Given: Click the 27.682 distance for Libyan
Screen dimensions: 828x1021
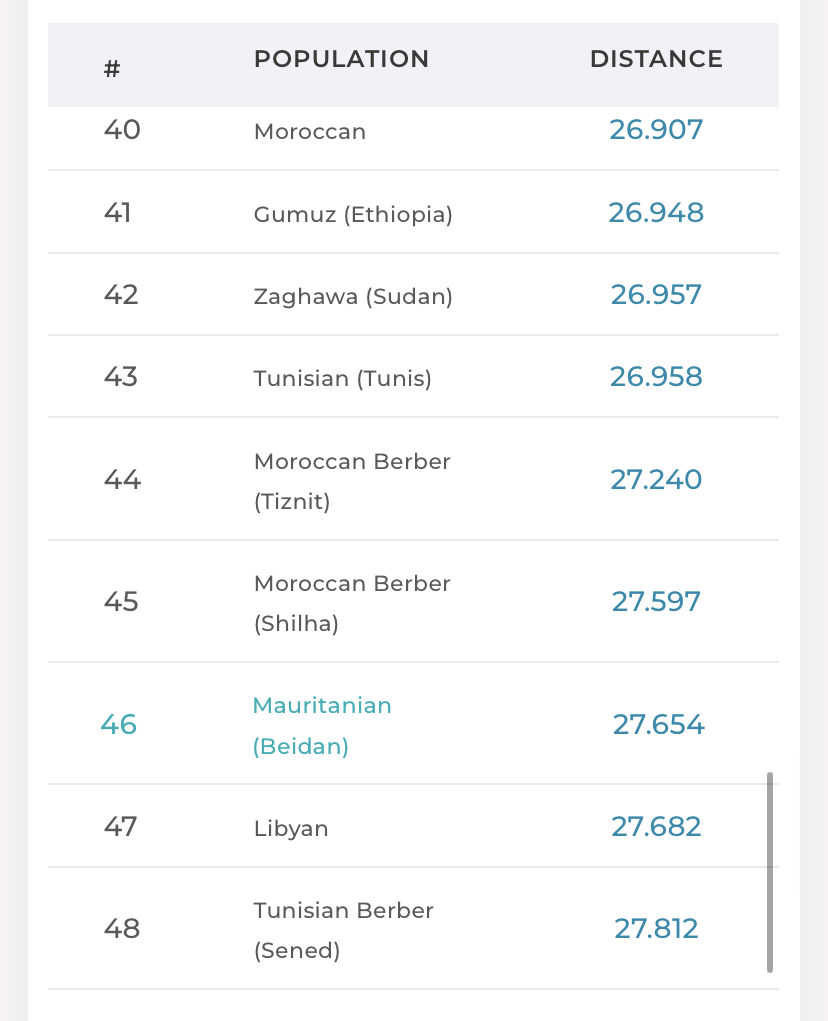Looking at the screenshot, I should coord(656,826).
